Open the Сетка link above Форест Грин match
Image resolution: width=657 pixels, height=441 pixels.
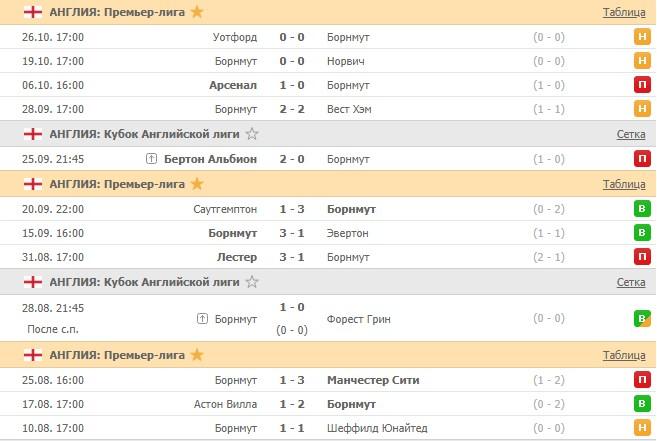point(630,282)
